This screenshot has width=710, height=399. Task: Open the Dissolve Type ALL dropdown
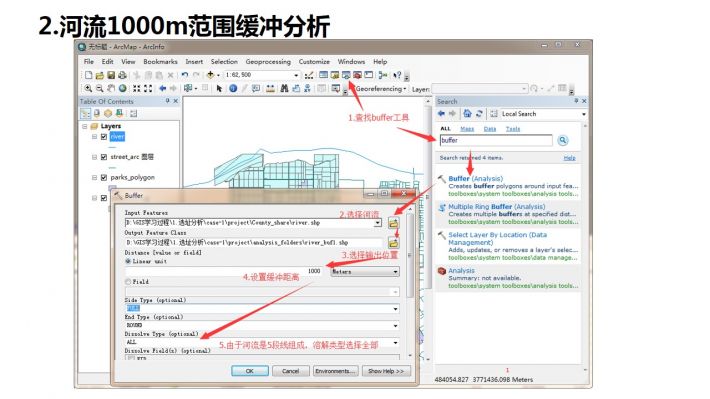pyautogui.click(x=395, y=342)
